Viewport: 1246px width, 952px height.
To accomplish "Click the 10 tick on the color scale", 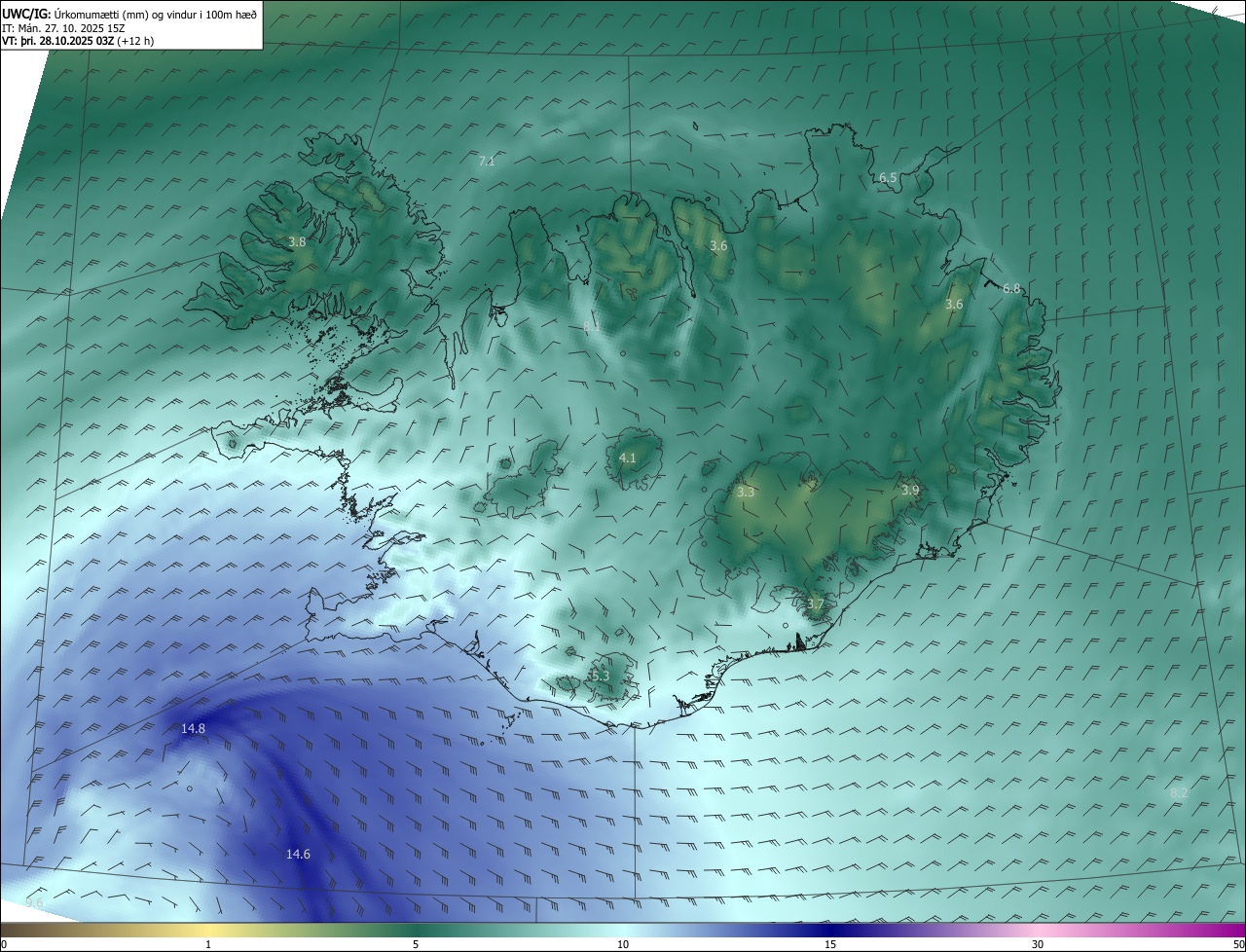I will coord(623,944).
